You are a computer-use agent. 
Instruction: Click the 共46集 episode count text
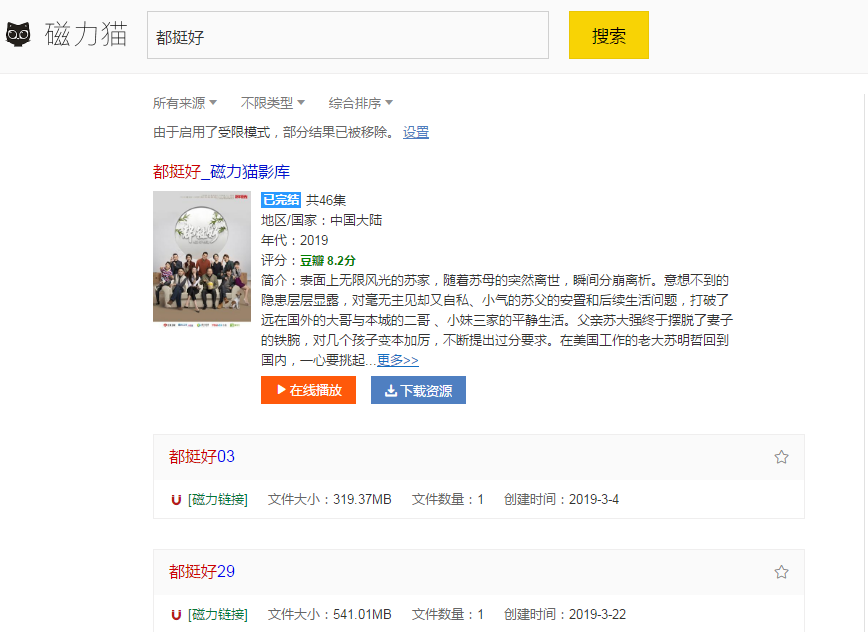tap(326, 200)
